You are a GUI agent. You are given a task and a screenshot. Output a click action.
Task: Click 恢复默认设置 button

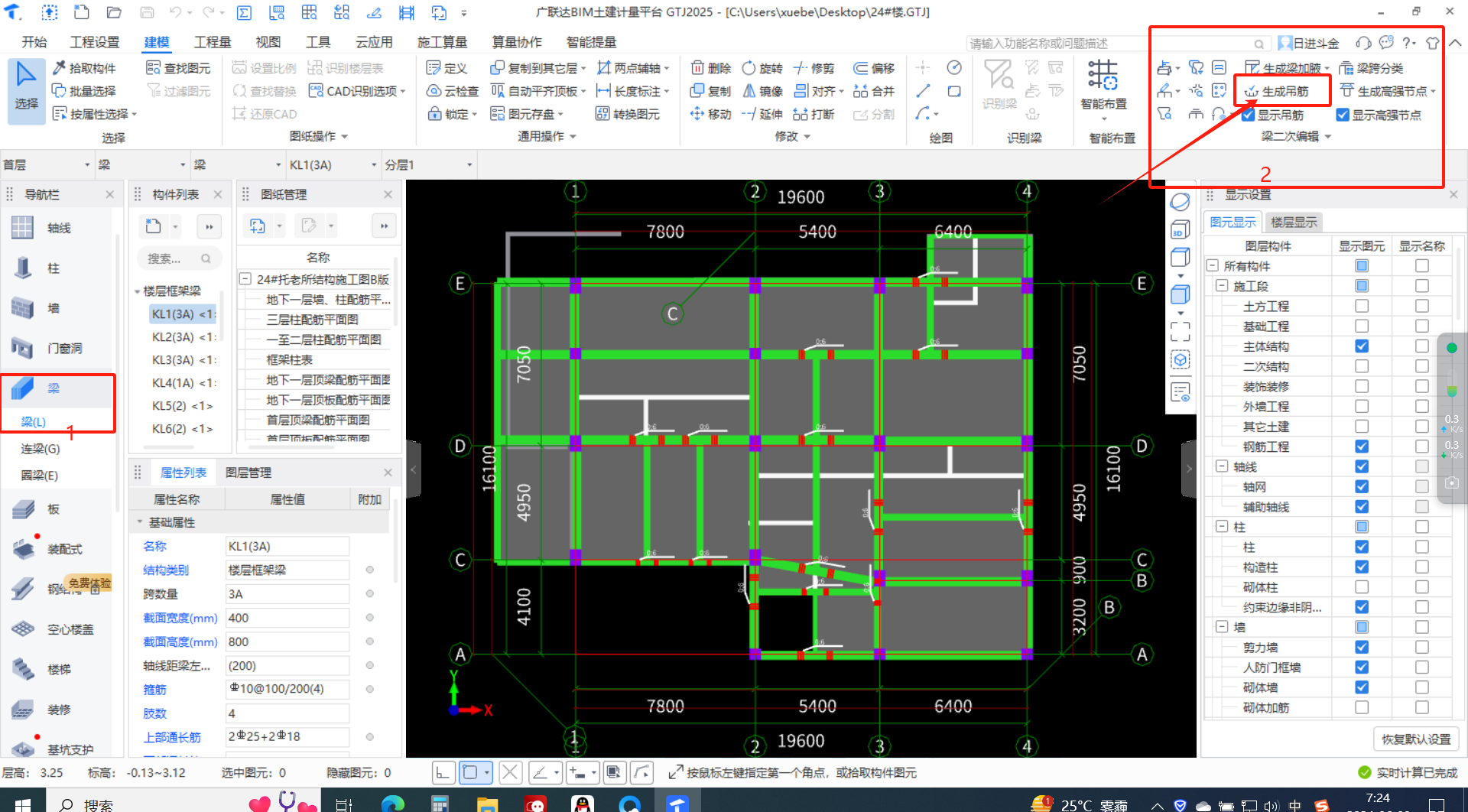pos(1416,739)
